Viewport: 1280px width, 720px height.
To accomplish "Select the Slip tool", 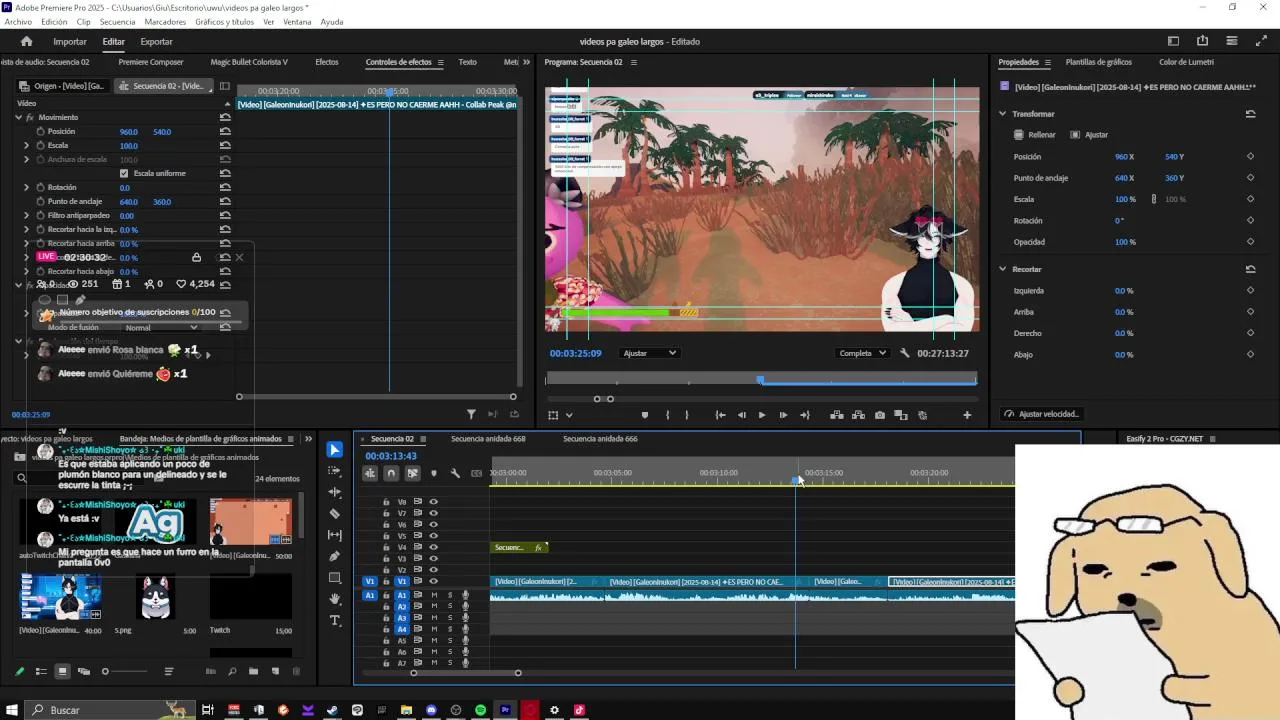I will click(335, 535).
